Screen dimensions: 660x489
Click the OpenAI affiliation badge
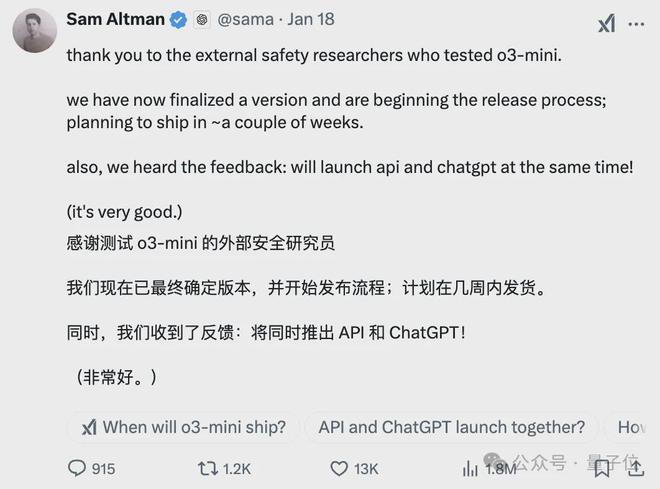(x=202, y=19)
